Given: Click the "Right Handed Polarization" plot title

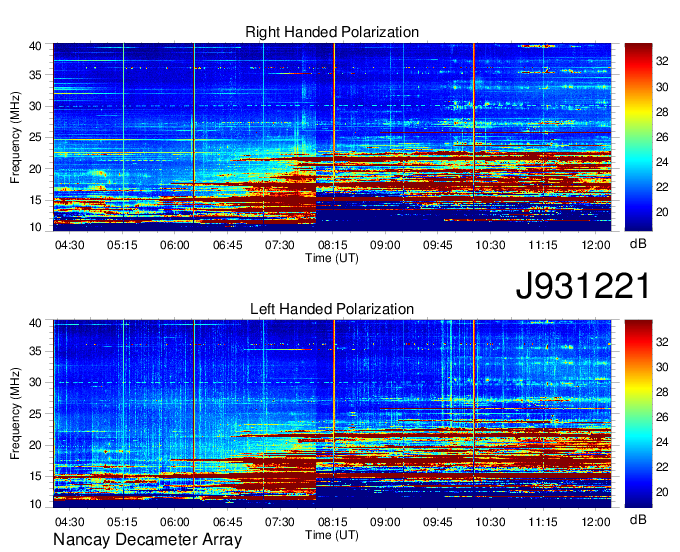Looking at the screenshot, I should [332, 32].
